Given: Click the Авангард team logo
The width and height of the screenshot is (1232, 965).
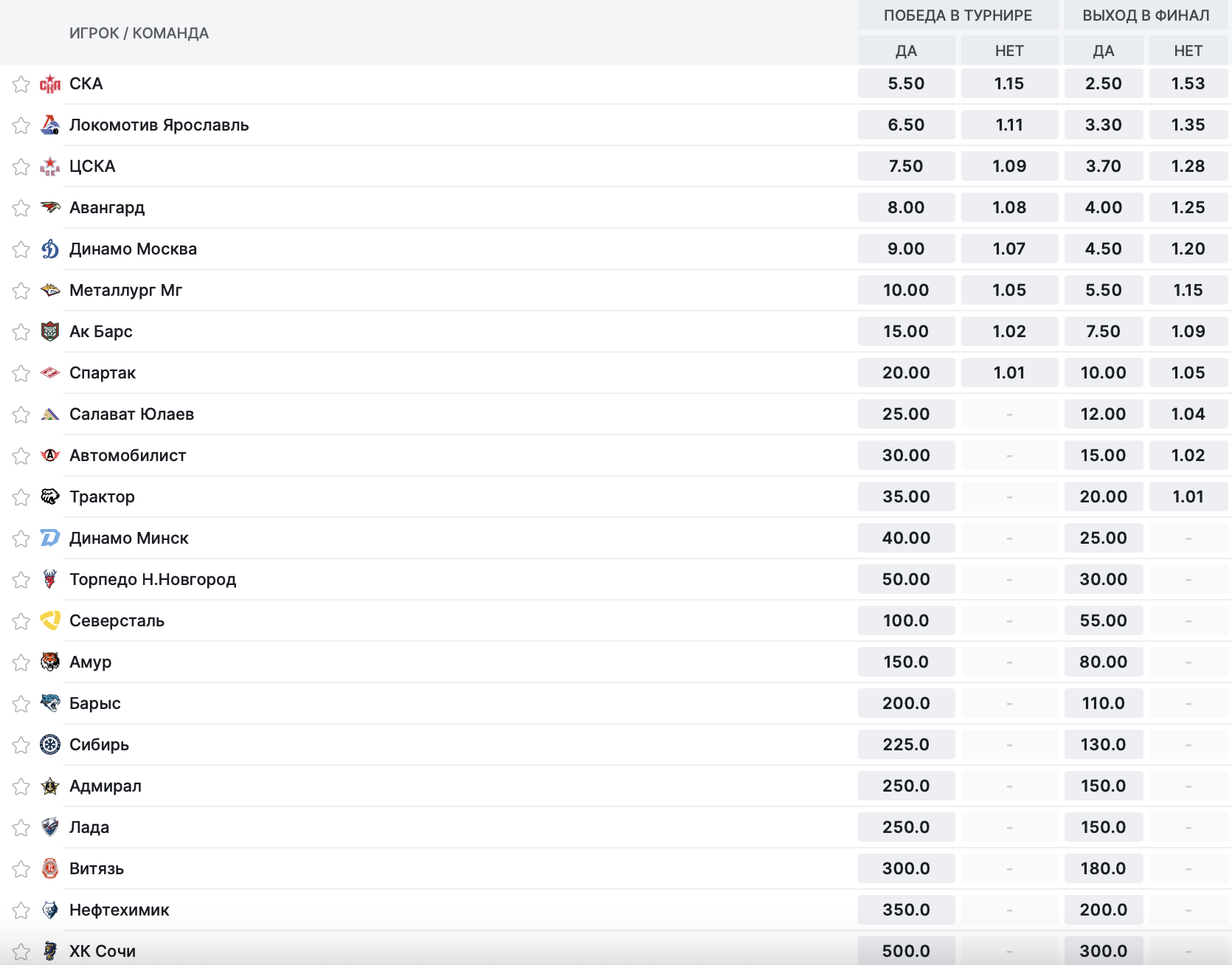Looking at the screenshot, I should click(50, 208).
